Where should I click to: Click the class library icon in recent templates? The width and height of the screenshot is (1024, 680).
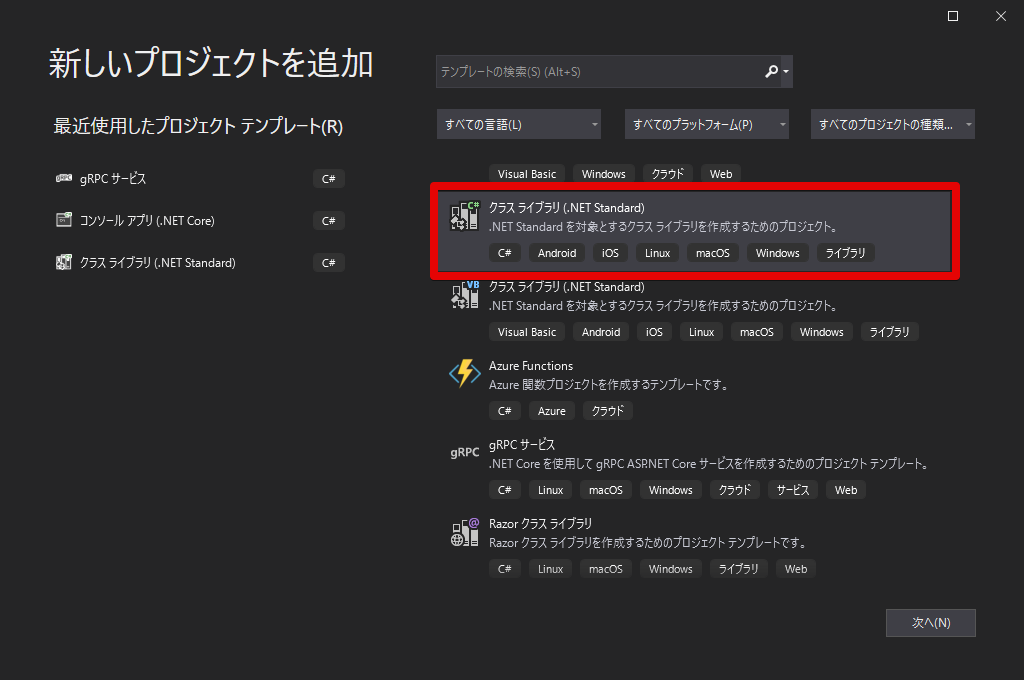point(64,262)
